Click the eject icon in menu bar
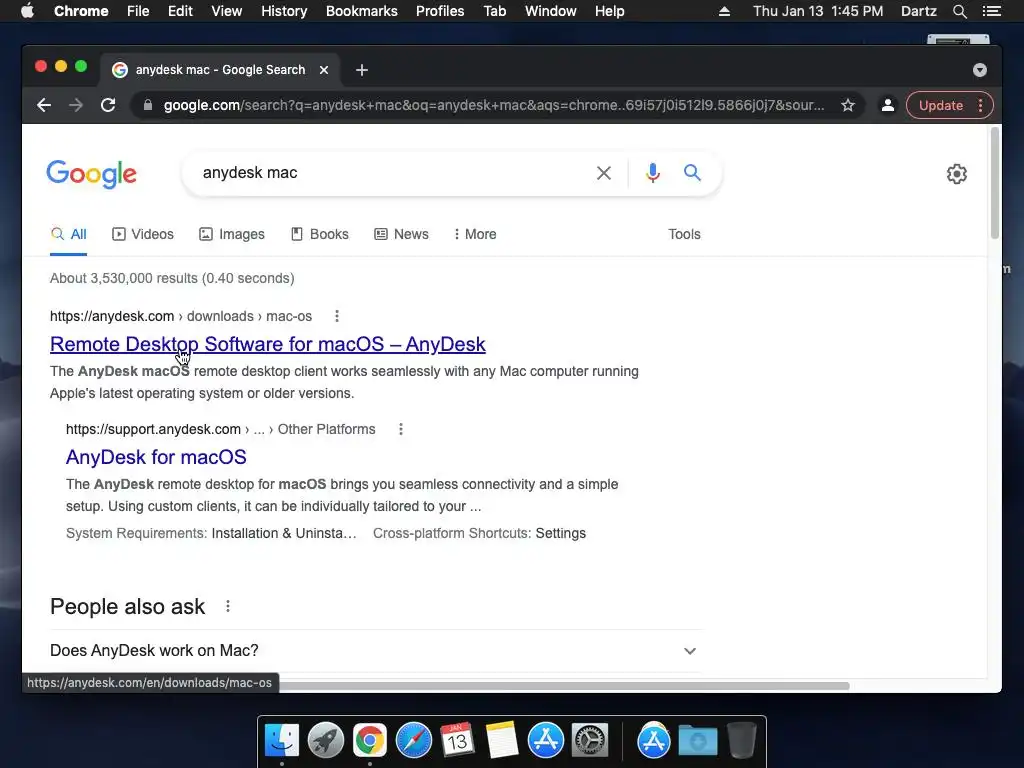Image resolution: width=1024 pixels, height=768 pixels. (724, 11)
